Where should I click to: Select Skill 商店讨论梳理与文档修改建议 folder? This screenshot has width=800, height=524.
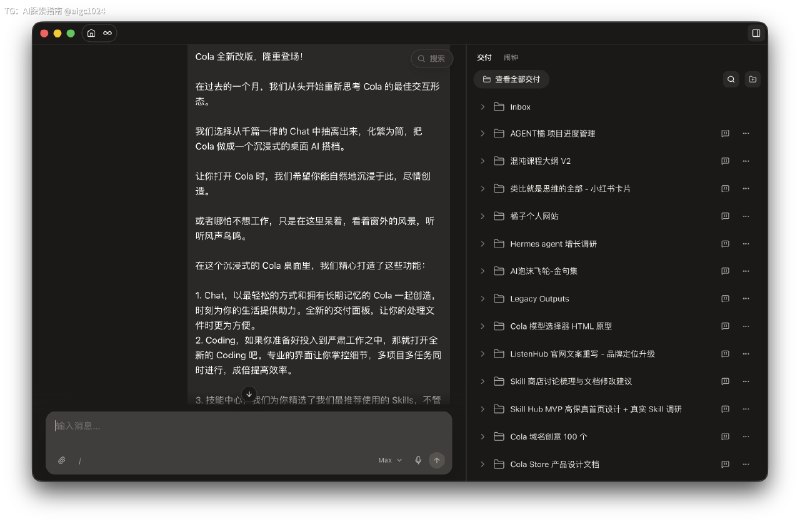[571, 382]
